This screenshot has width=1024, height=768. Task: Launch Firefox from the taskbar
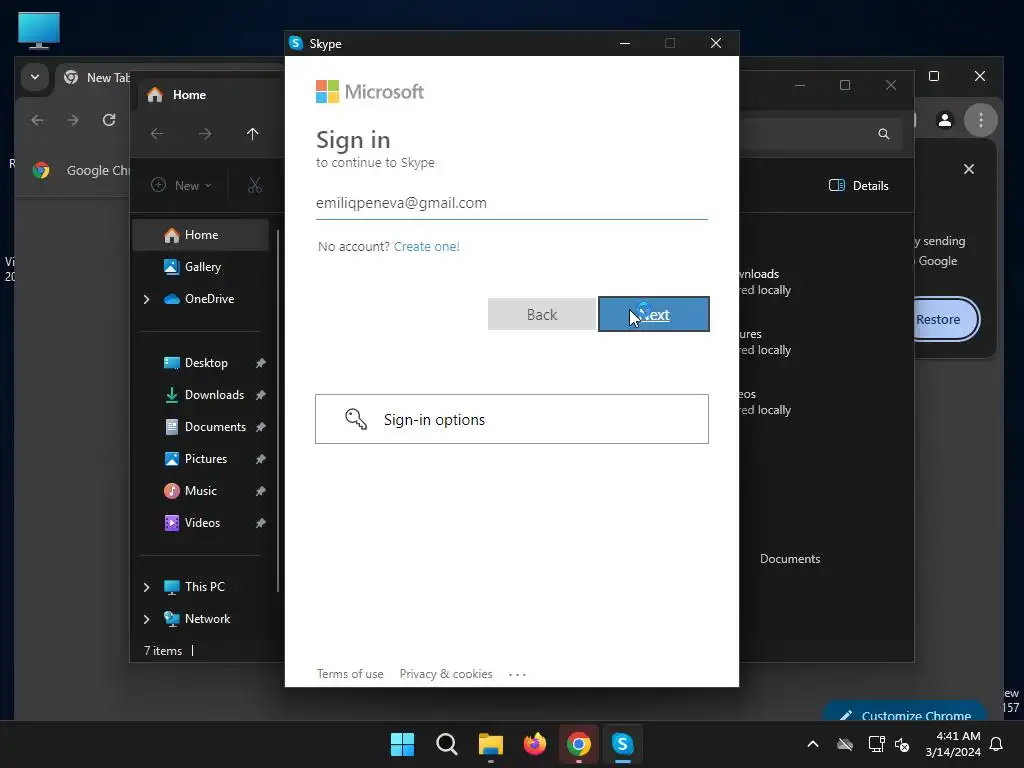click(x=535, y=744)
